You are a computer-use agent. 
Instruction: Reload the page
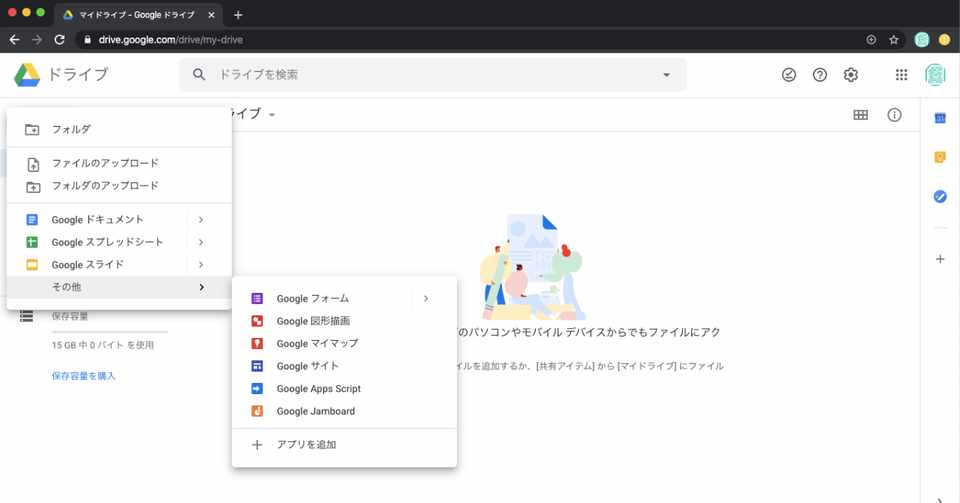tap(59, 40)
